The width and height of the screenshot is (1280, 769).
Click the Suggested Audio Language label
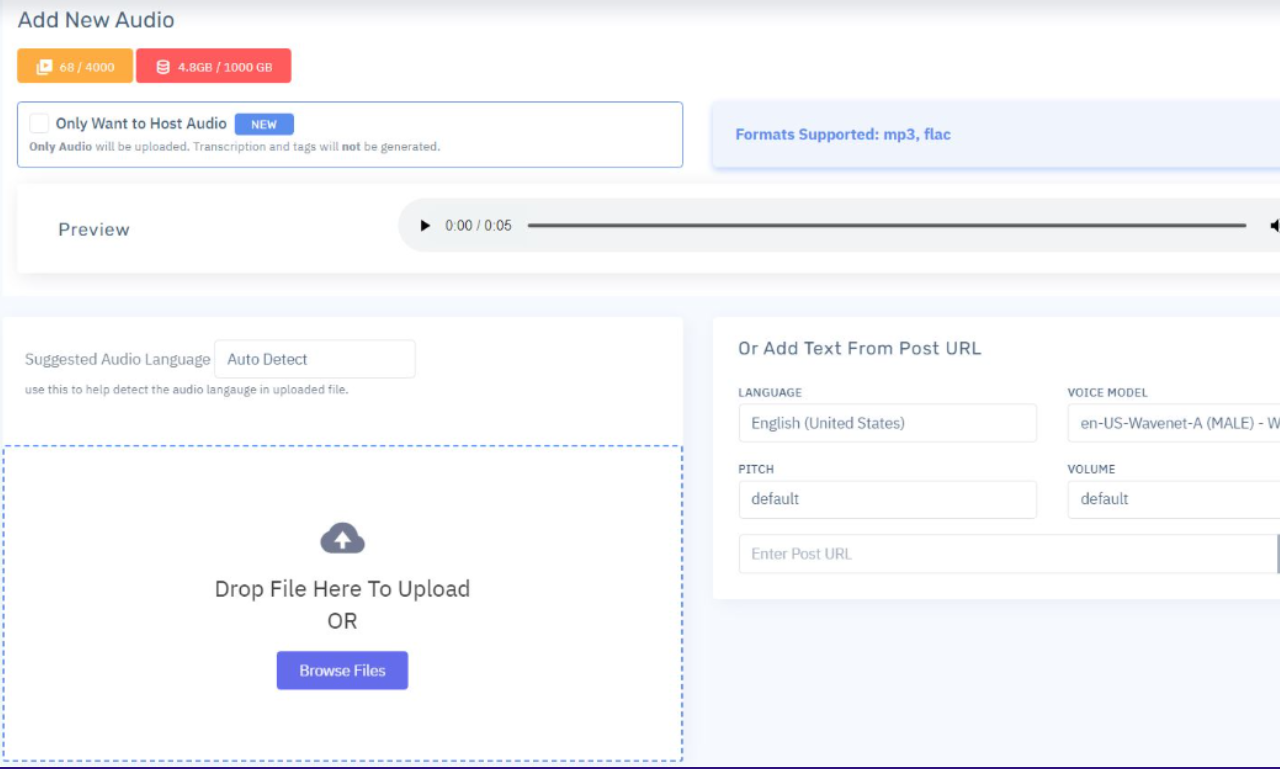[x=118, y=359]
